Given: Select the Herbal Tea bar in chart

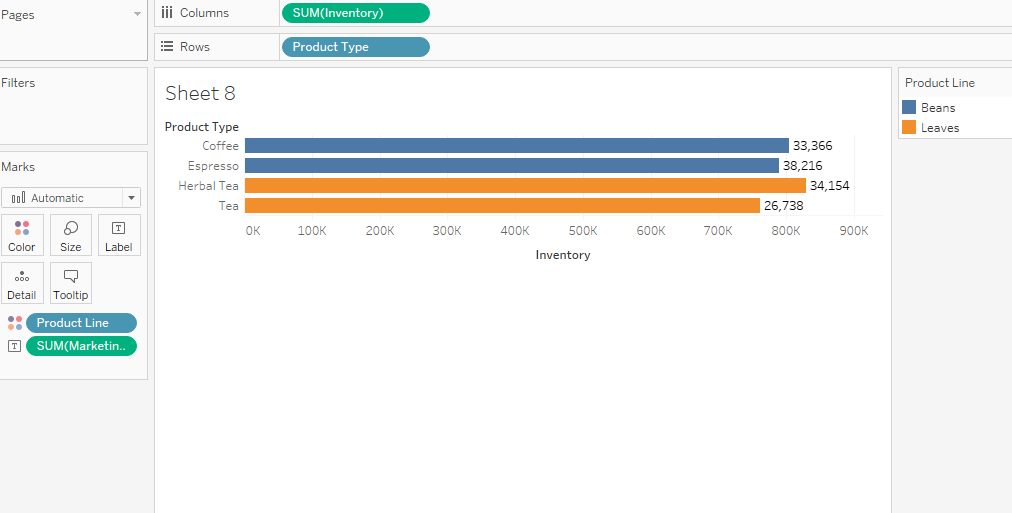Looking at the screenshot, I should point(525,186).
